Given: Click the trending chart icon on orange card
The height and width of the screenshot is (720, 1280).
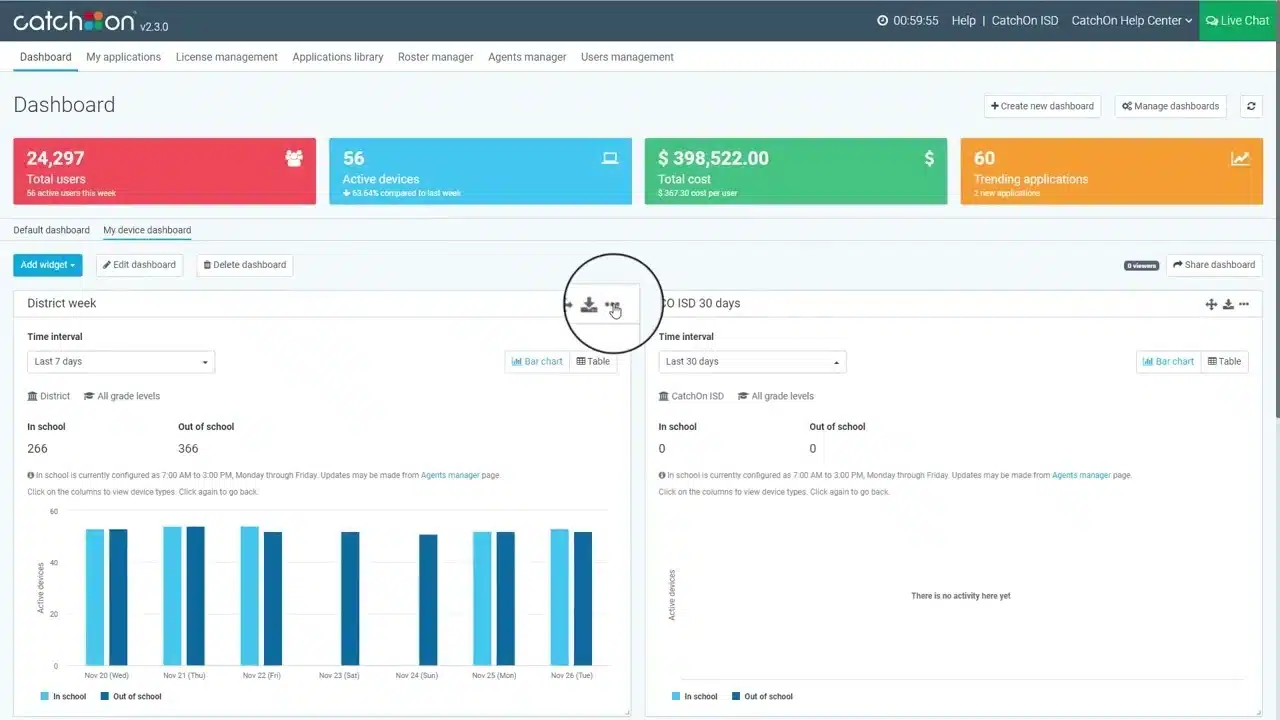Looking at the screenshot, I should [1240, 159].
